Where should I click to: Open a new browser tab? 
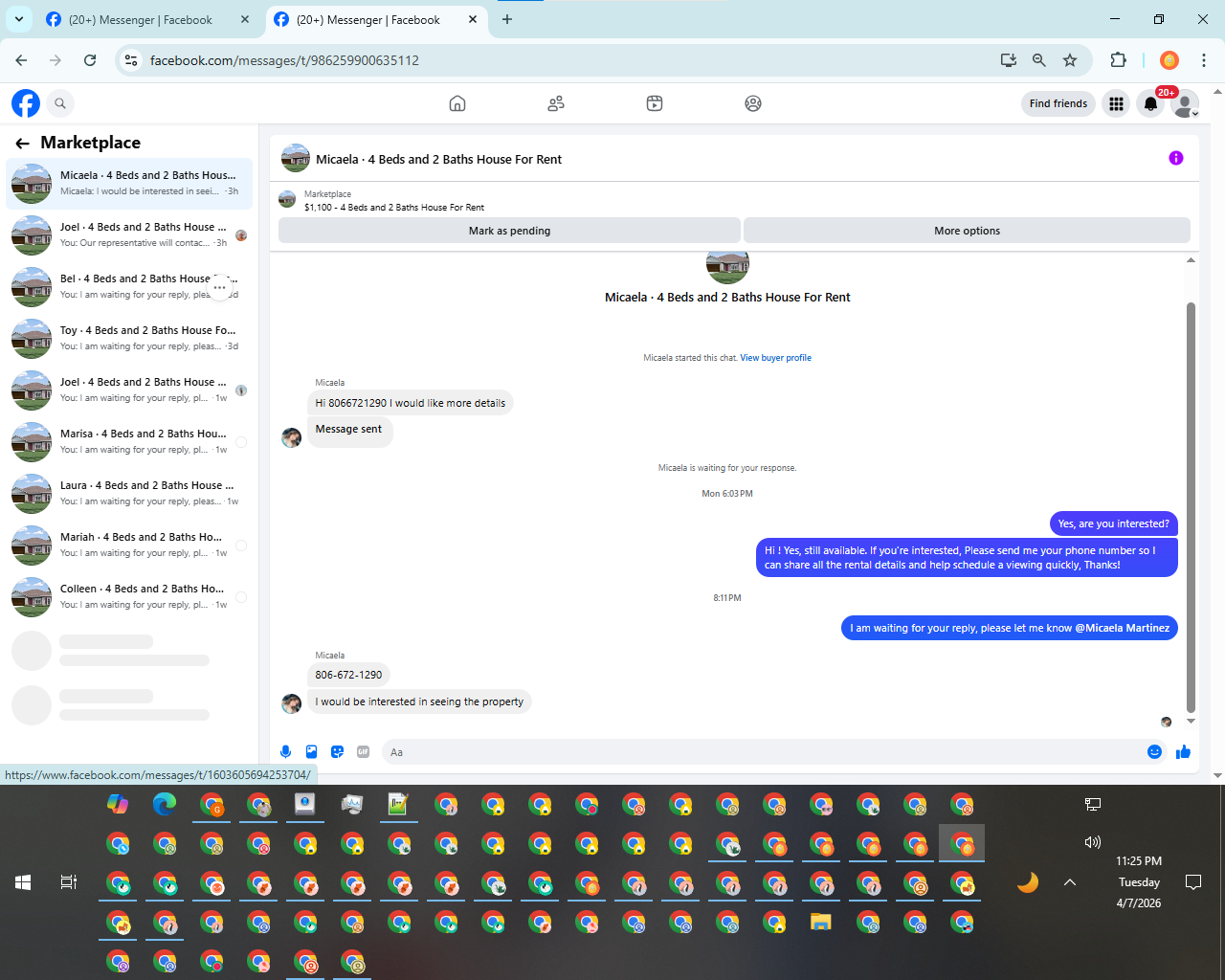pos(507,19)
